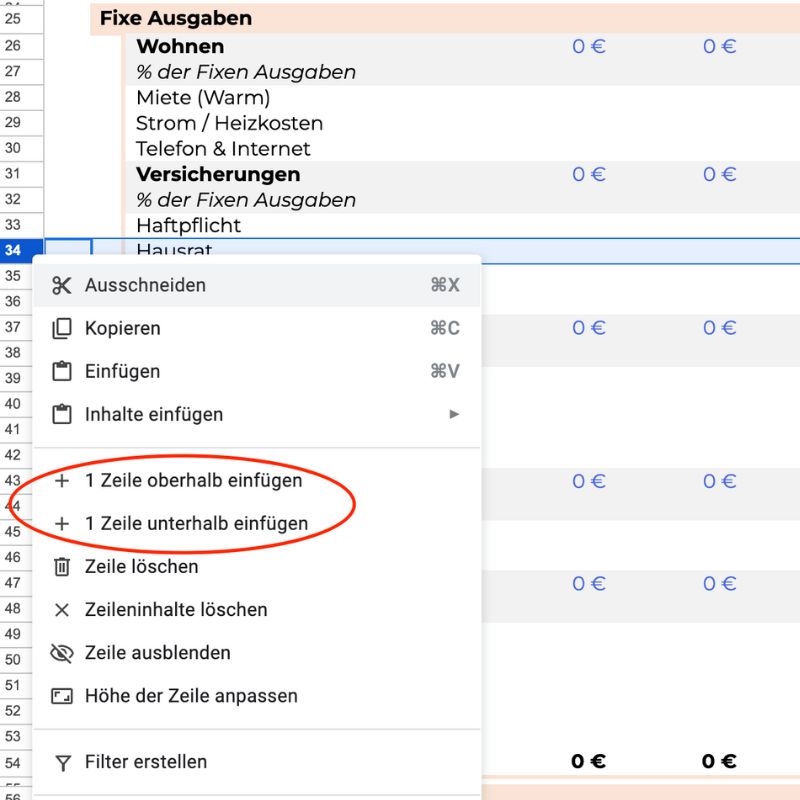This screenshot has height=800, width=800.
Task: Click the 'Haftpflicht' cell
Action: (x=189, y=226)
